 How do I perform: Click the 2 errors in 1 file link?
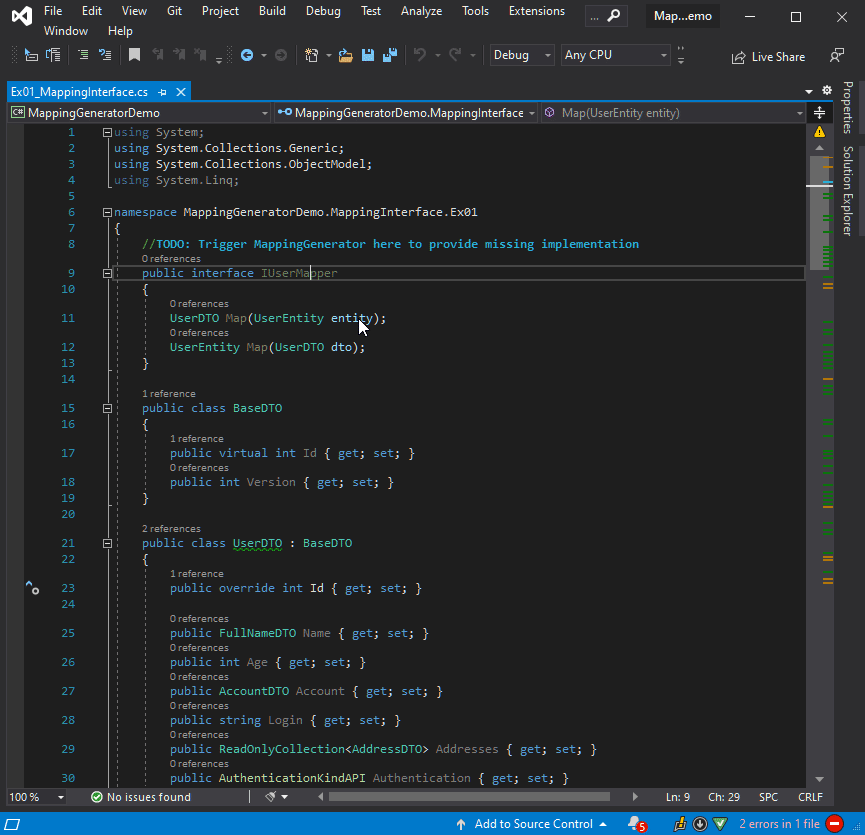click(779, 824)
